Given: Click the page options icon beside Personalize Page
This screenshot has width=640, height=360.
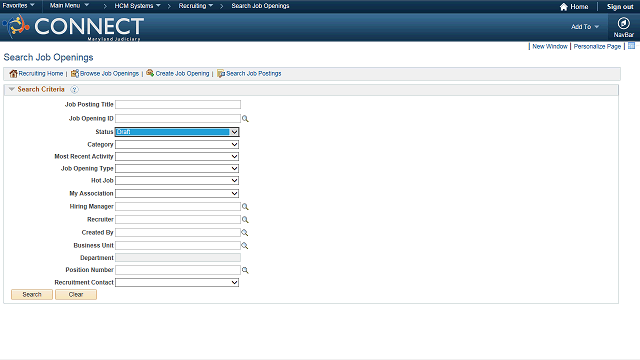Looking at the screenshot, I should (631, 46).
